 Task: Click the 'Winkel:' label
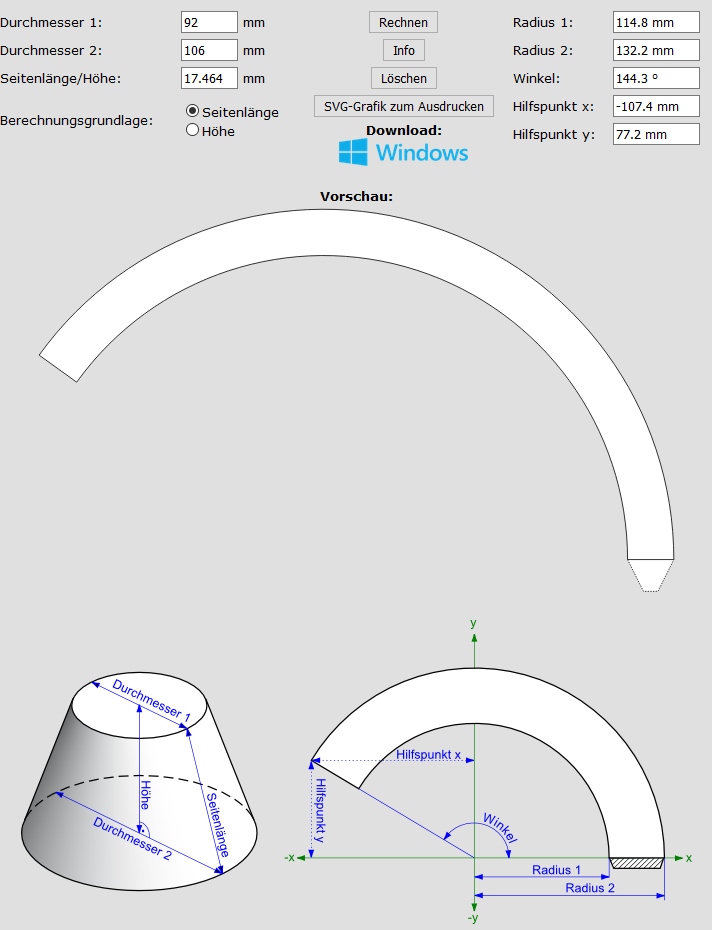(536, 78)
